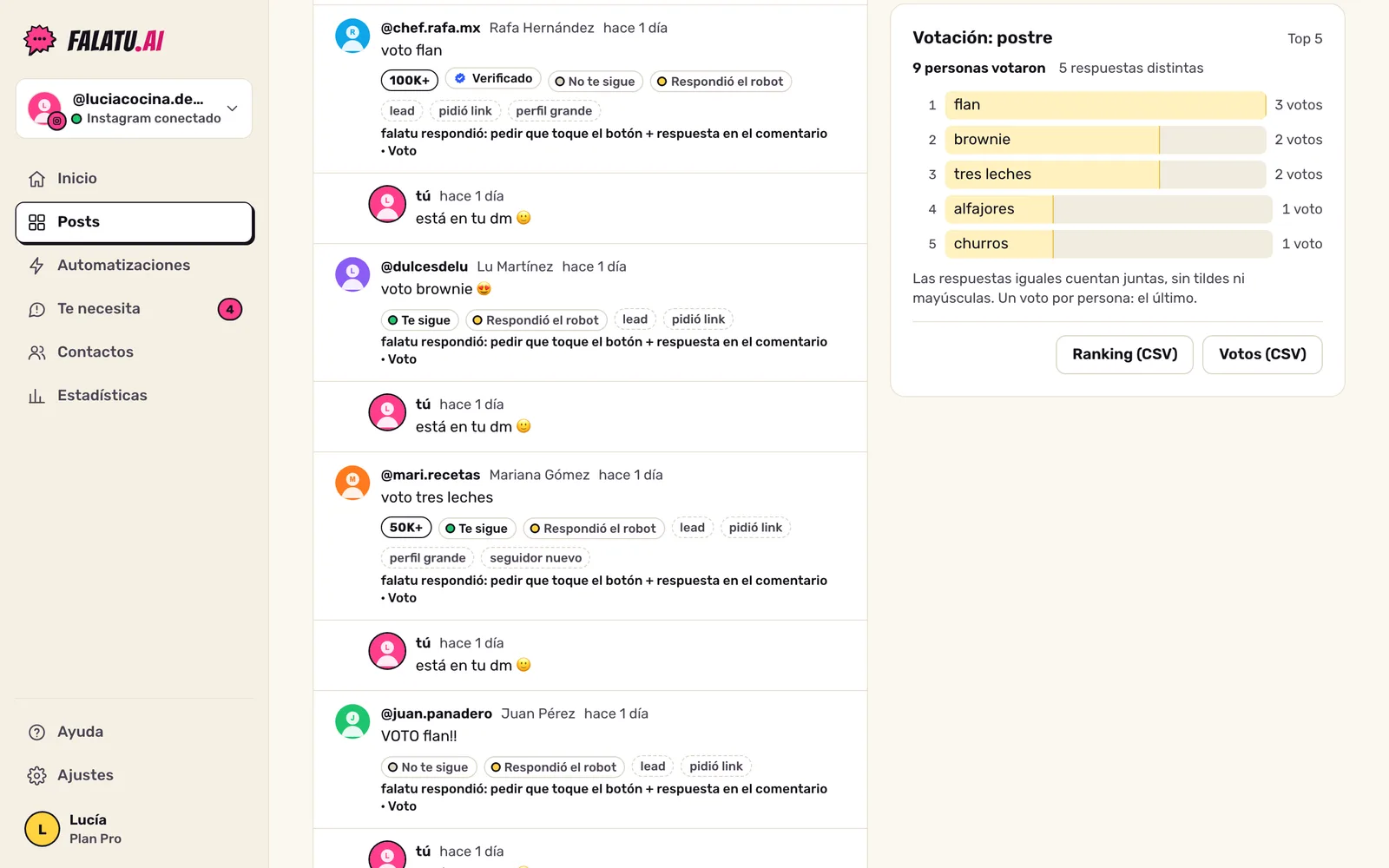The image size is (1389, 868).
Task: Click @juan.panadero commenter avatar
Action: click(352, 721)
